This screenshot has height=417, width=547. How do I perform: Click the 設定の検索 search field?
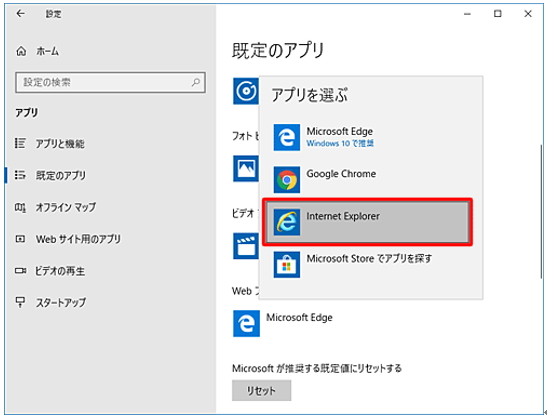tap(110, 82)
